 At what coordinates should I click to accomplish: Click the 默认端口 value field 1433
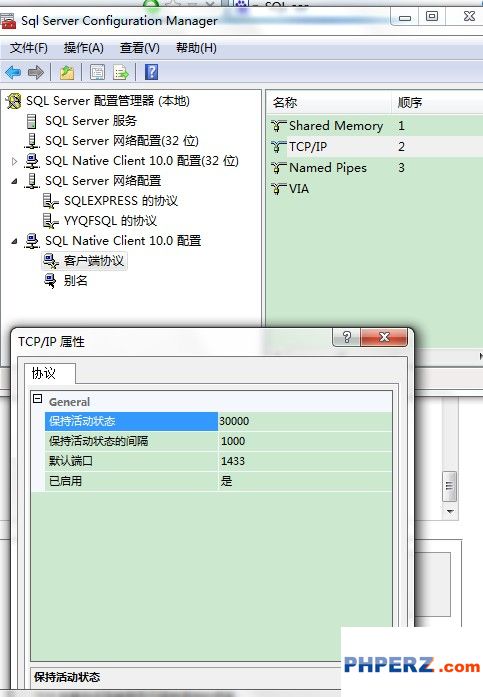(x=305, y=461)
